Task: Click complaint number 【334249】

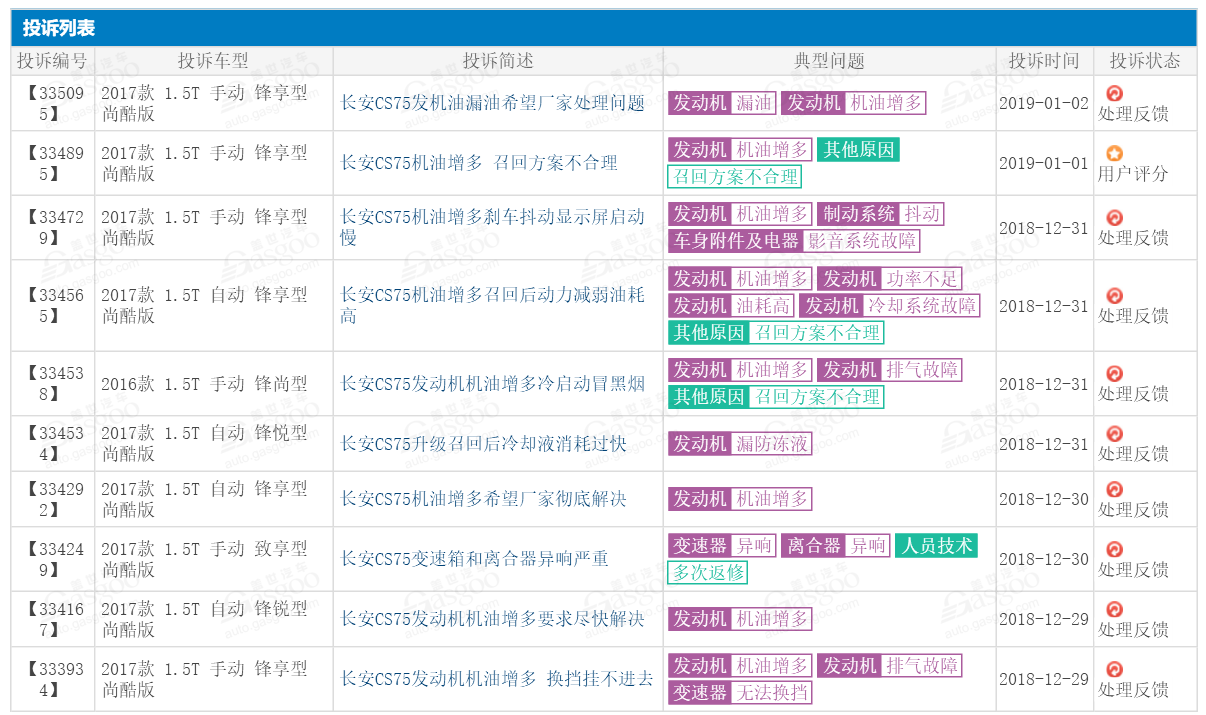Action: [52, 559]
